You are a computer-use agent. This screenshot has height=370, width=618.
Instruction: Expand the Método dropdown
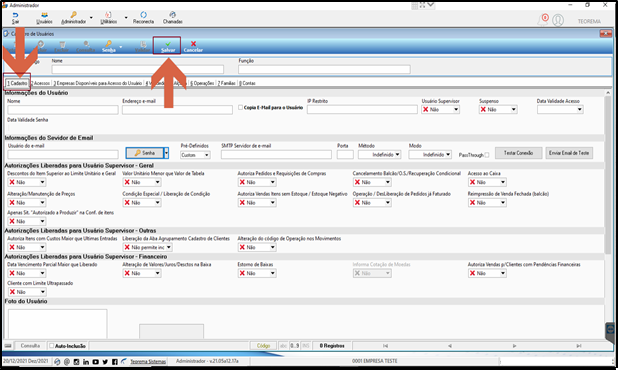pyautogui.click(x=397, y=155)
